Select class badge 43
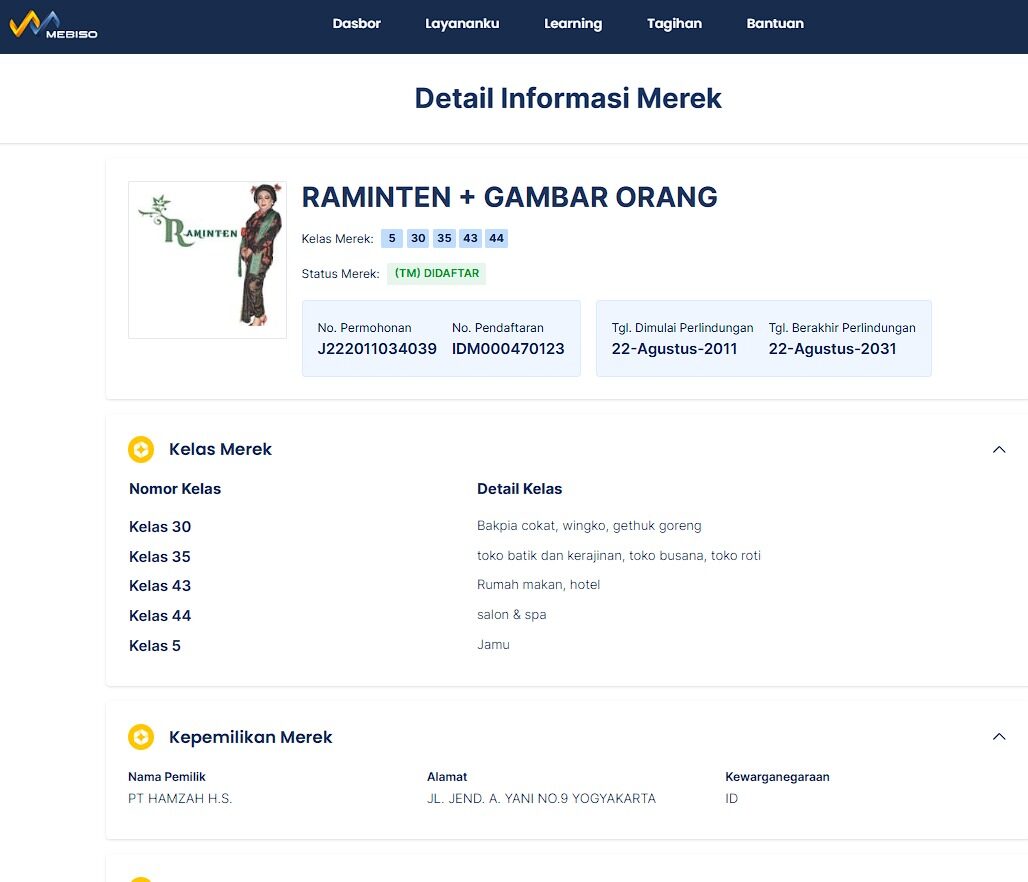 470,238
